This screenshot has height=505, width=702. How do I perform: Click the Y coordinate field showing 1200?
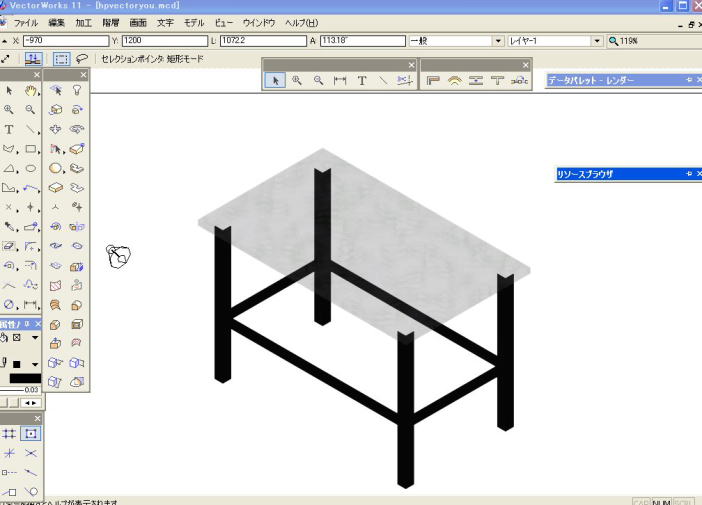(x=165, y=41)
